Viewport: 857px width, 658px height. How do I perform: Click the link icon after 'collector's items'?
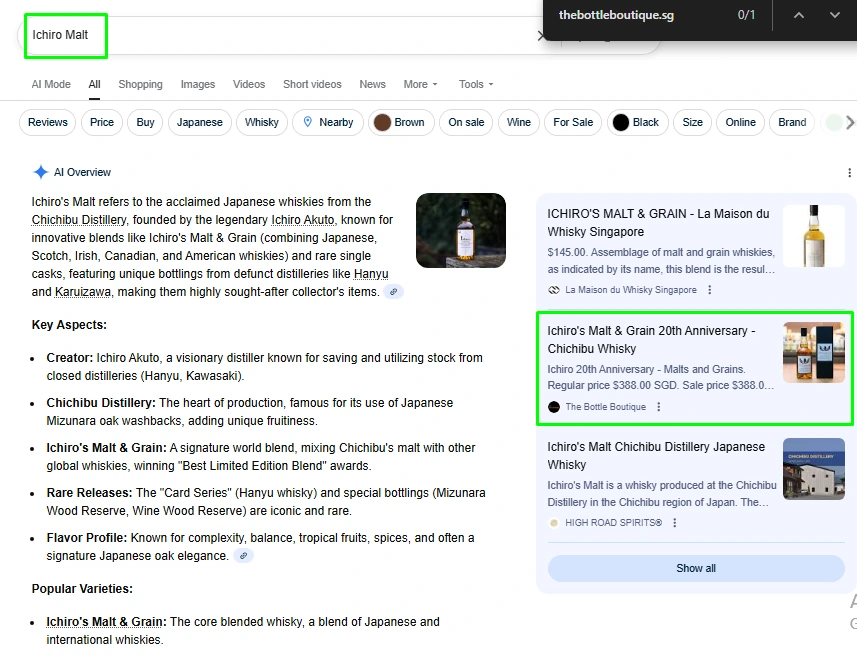[394, 292]
